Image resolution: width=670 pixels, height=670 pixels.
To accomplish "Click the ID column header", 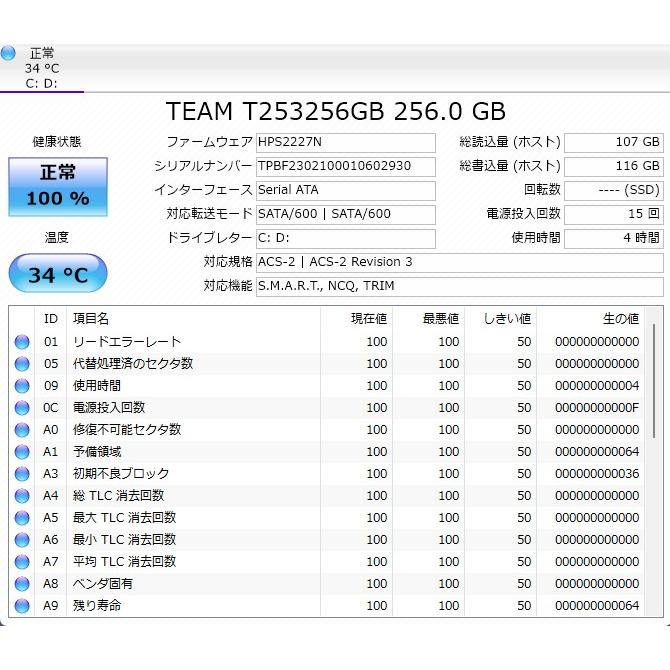I will [50, 319].
